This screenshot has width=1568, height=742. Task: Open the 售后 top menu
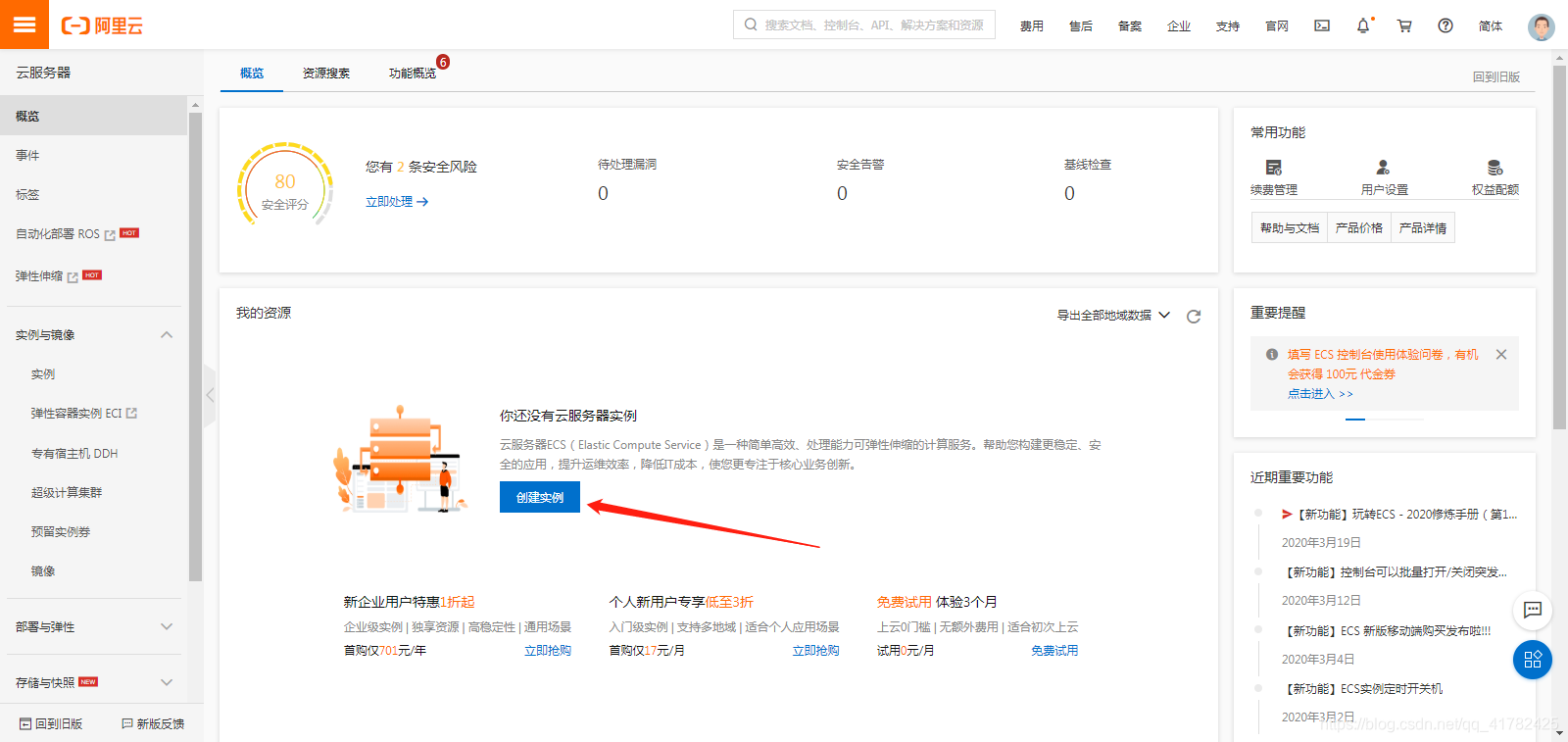(1081, 26)
